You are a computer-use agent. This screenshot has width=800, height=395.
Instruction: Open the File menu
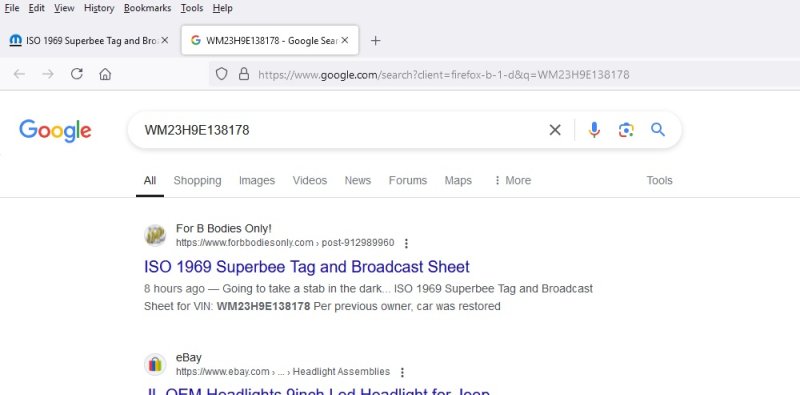12,8
